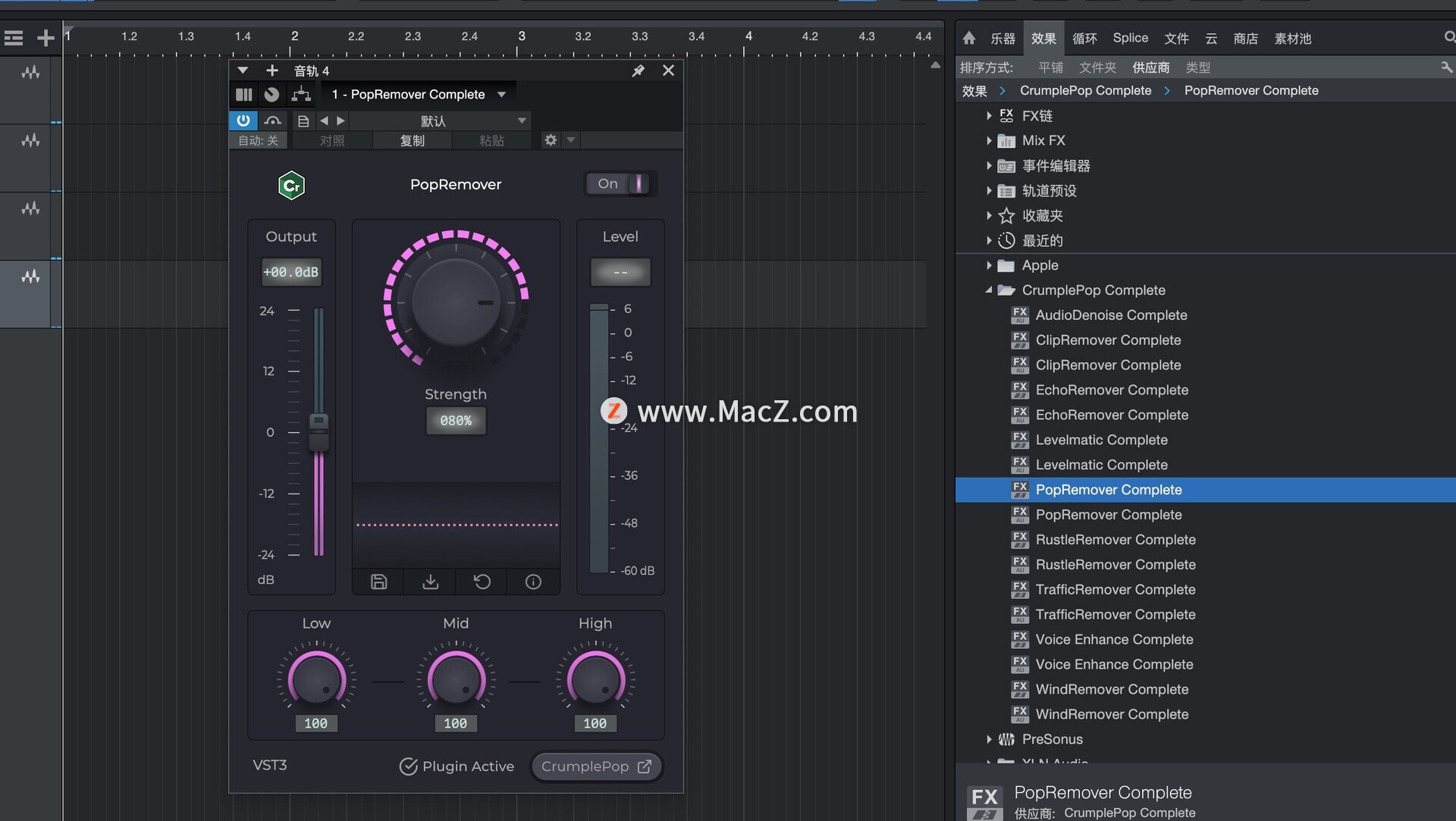Switch to 乐器 instruments tab
1456x821 pixels.
1003,38
